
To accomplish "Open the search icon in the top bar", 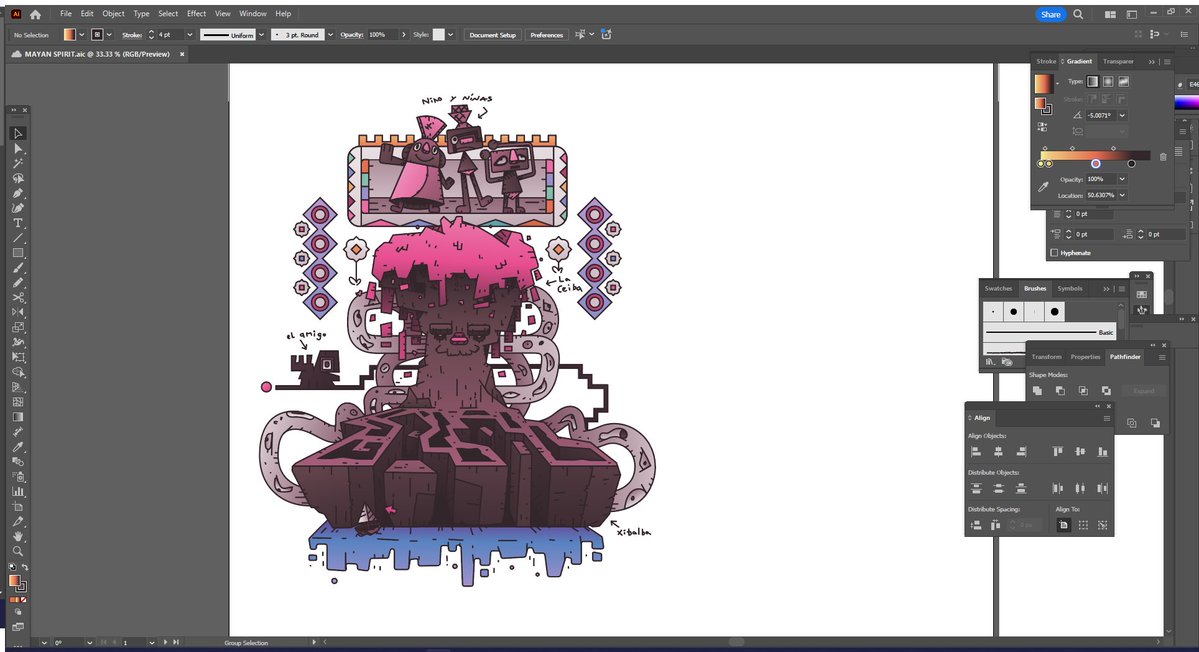I will click(x=1078, y=14).
